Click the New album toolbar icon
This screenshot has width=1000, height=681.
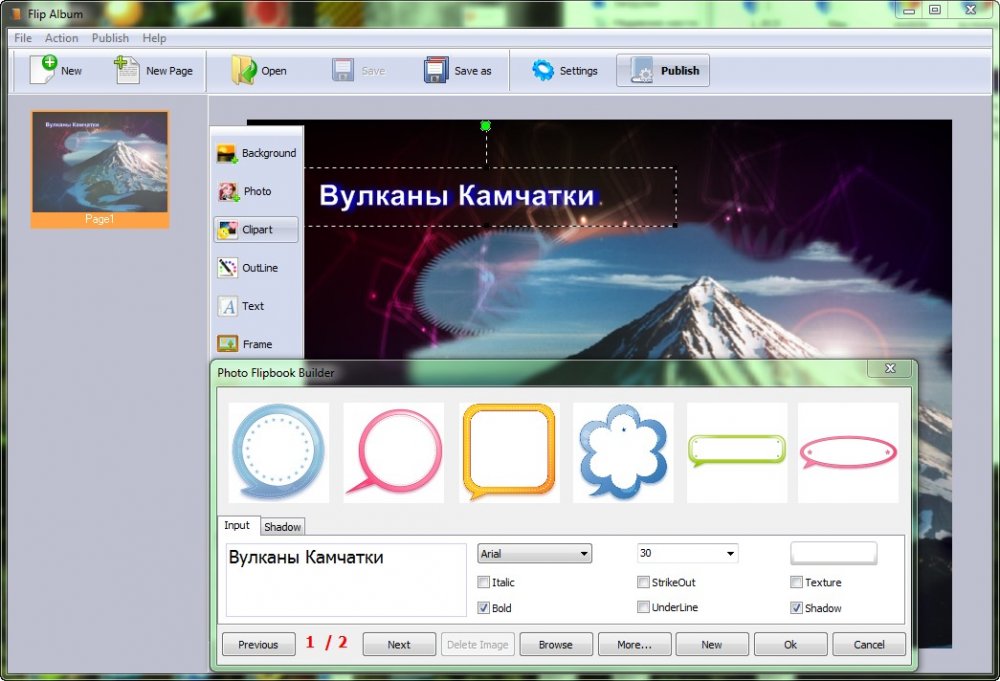pyautogui.click(x=44, y=70)
